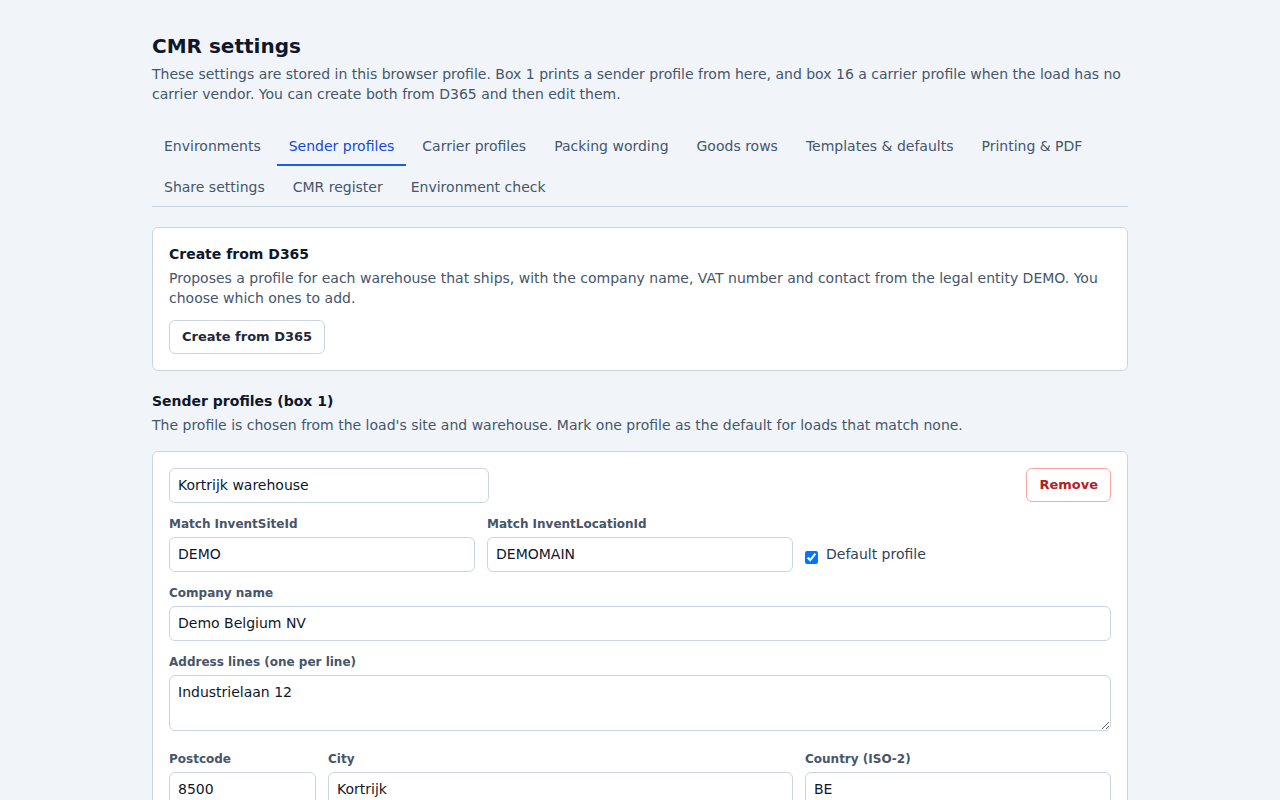View the CMR register tab
The width and height of the screenshot is (1280, 800).
(337, 187)
